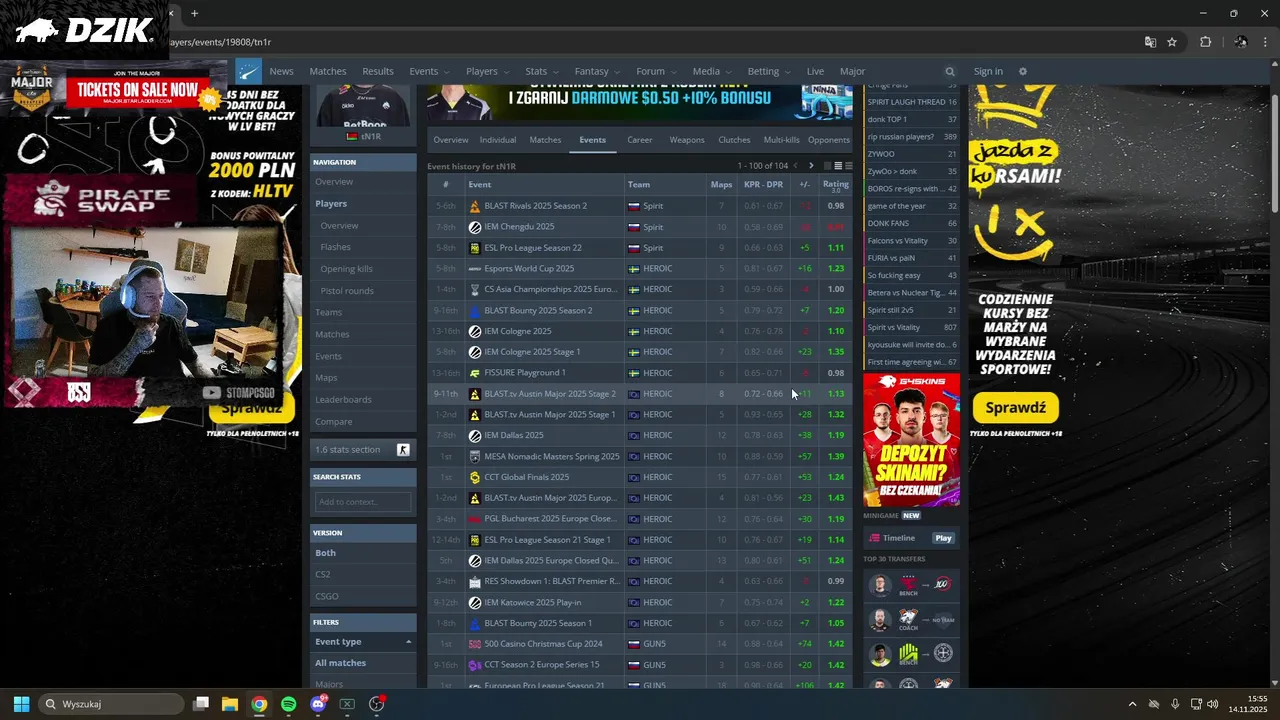This screenshot has width=1280, height=720.
Task: Click the Timeline minigame icon
Action: [x=874, y=538]
